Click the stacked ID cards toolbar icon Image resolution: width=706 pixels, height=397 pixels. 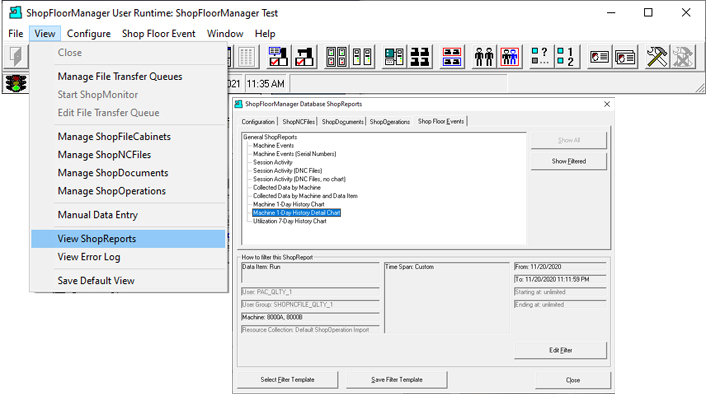625,57
